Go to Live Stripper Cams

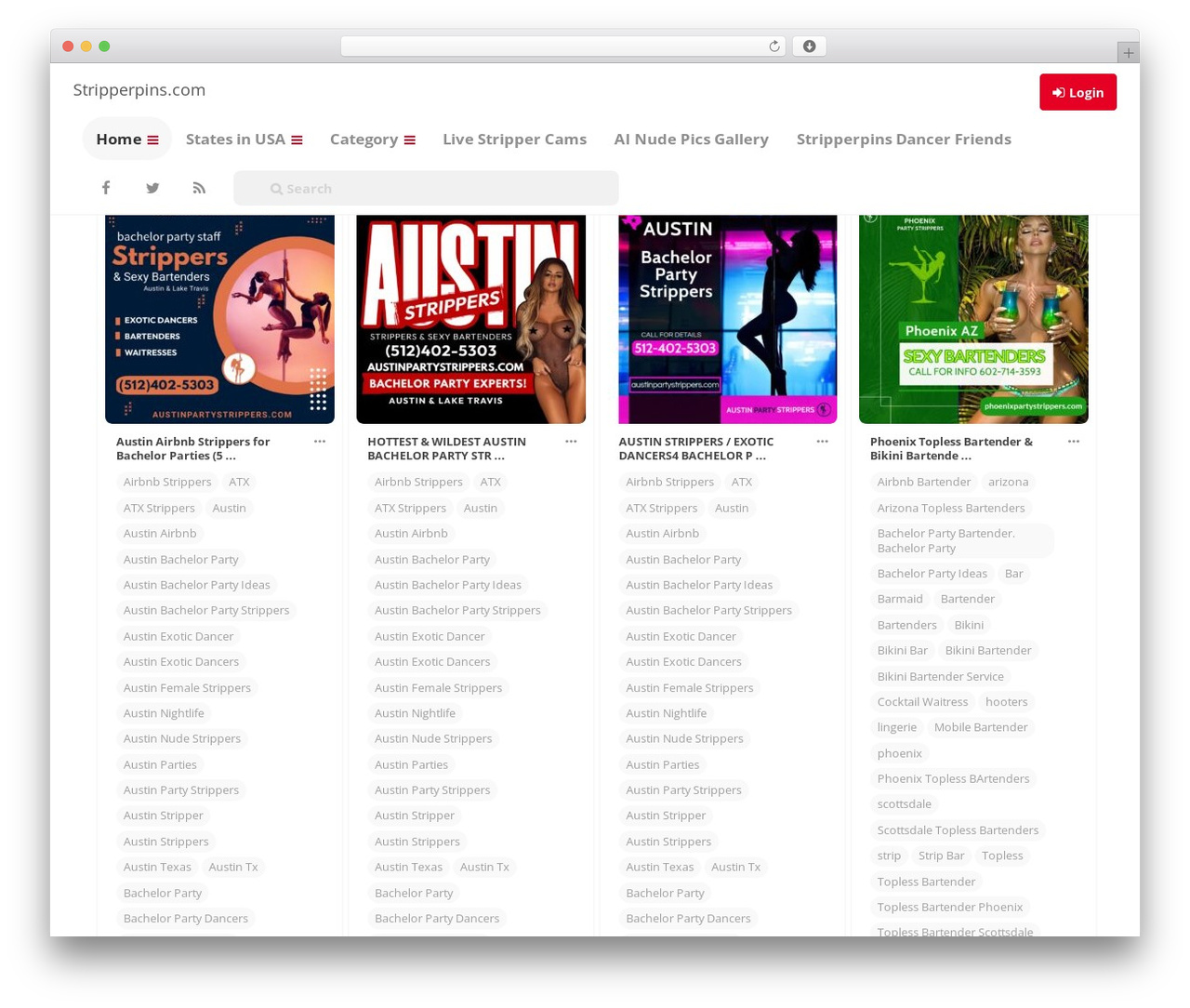pyautogui.click(x=514, y=139)
